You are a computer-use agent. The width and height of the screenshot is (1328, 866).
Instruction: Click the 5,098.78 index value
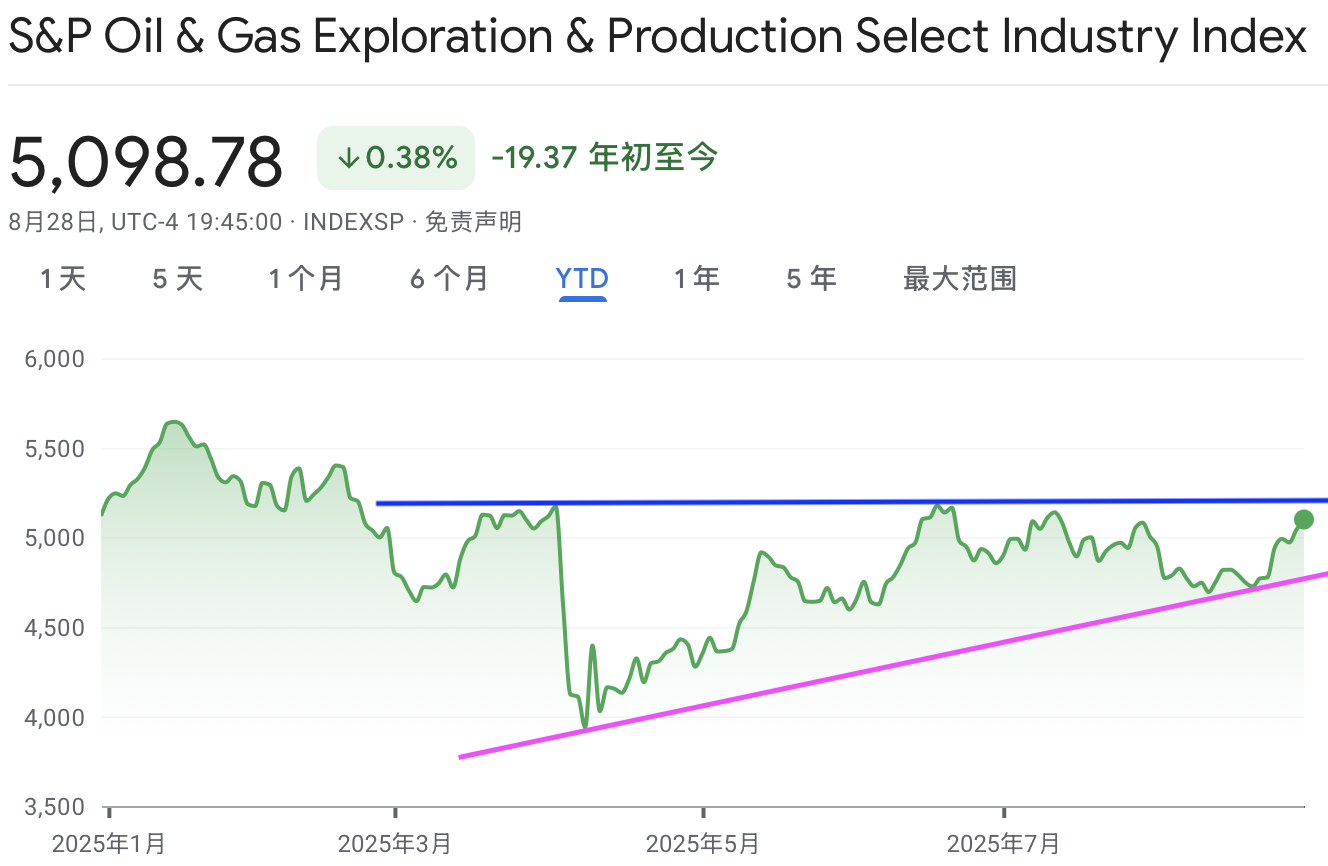146,162
